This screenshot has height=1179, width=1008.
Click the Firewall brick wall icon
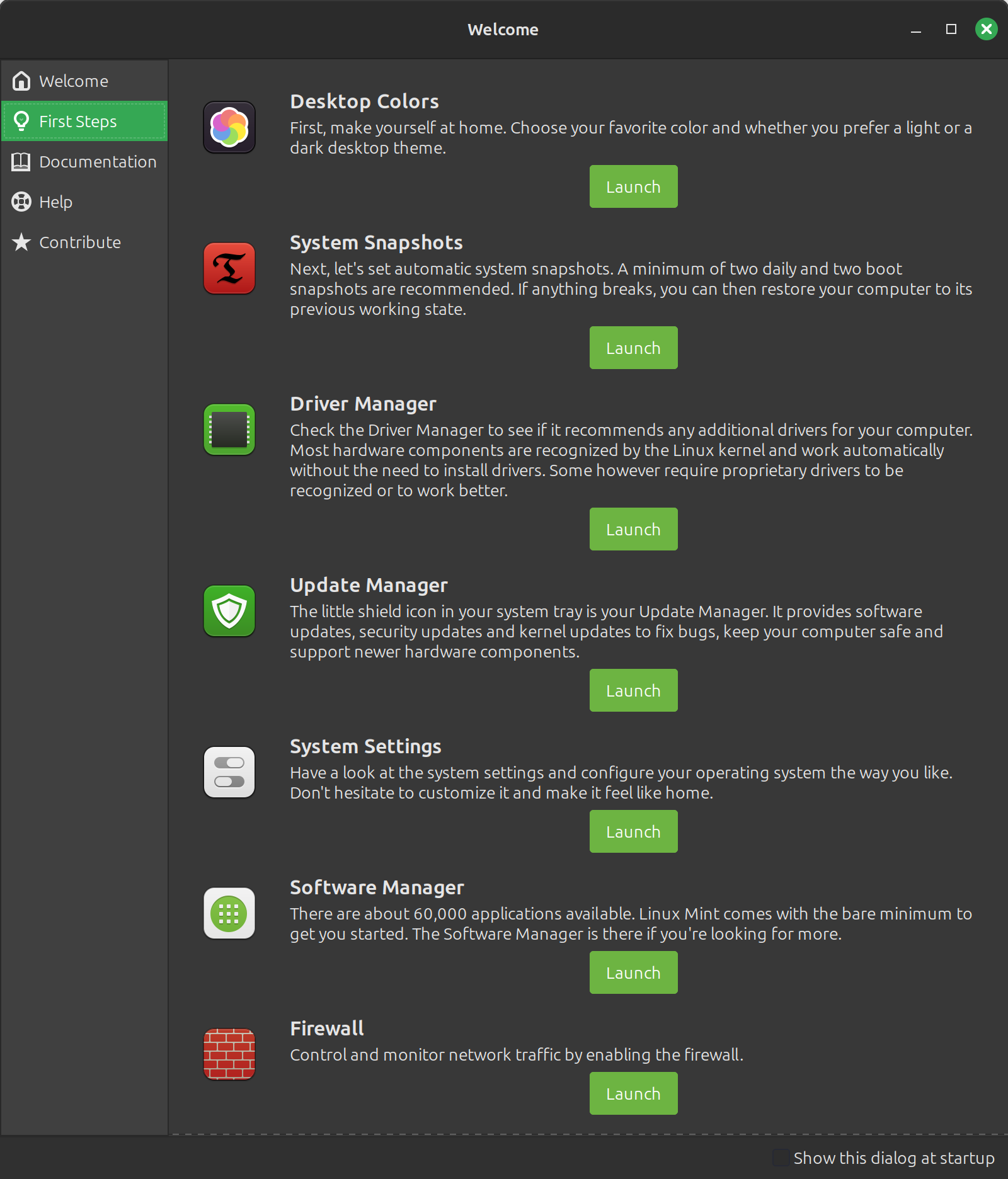click(229, 1054)
